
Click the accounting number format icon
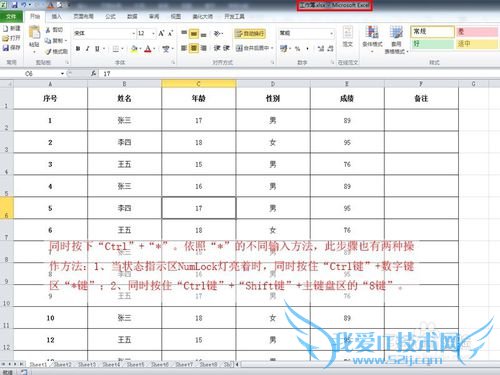(x=283, y=49)
